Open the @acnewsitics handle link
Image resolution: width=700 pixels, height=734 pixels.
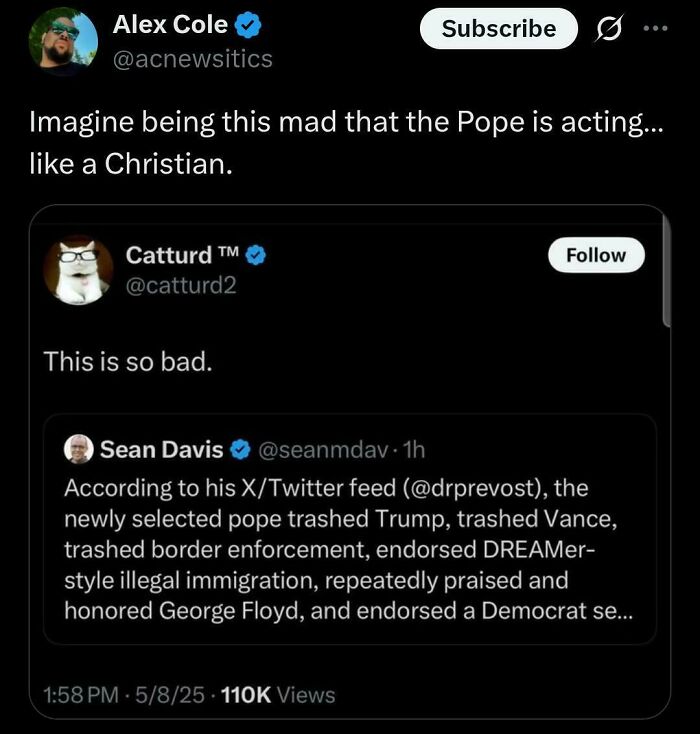click(192, 59)
